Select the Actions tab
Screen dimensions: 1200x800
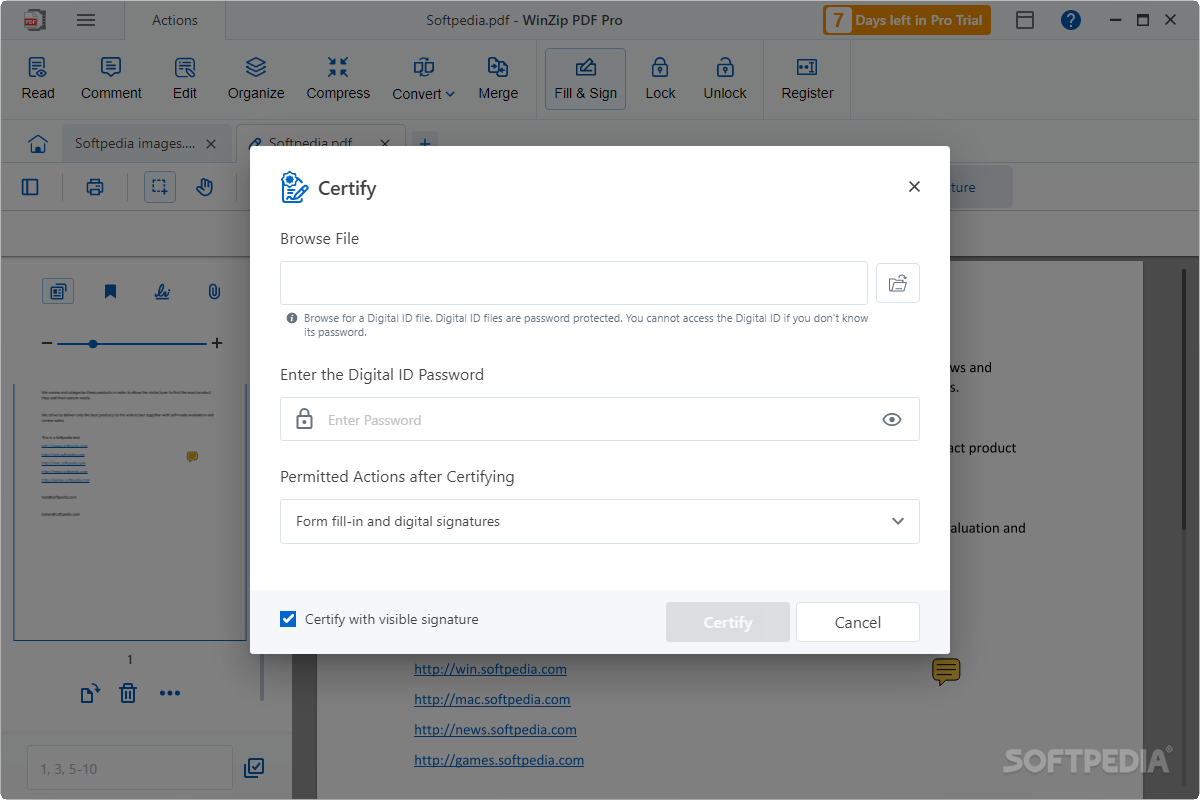pos(175,20)
